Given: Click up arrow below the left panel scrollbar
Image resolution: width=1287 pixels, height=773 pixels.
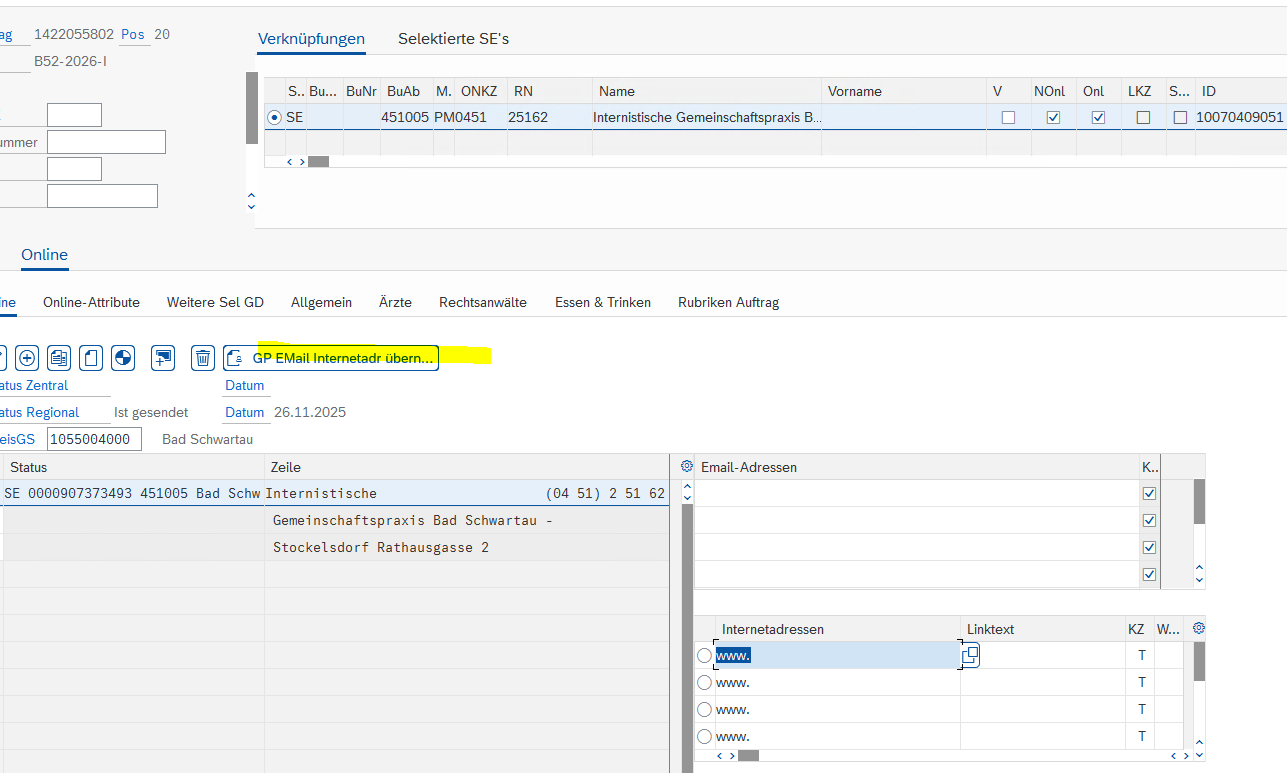Looking at the screenshot, I should click(x=251, y=196).
